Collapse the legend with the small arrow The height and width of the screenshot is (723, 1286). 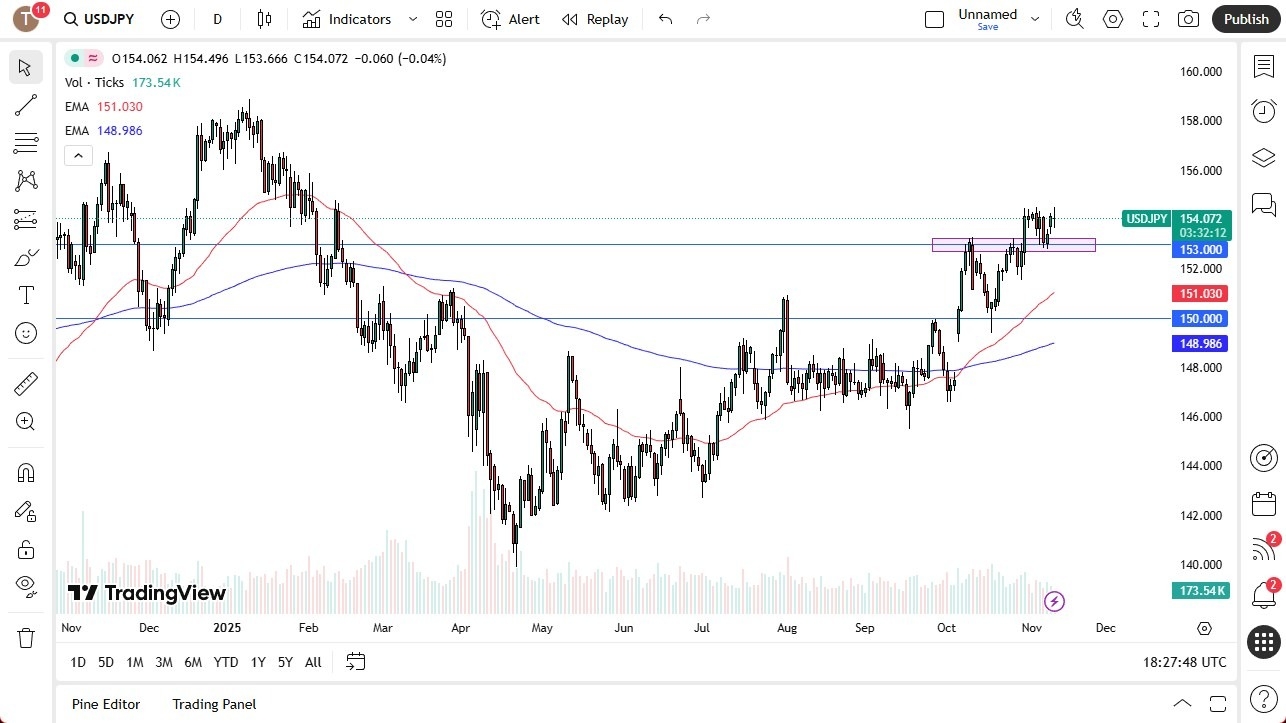coord(78,155)
